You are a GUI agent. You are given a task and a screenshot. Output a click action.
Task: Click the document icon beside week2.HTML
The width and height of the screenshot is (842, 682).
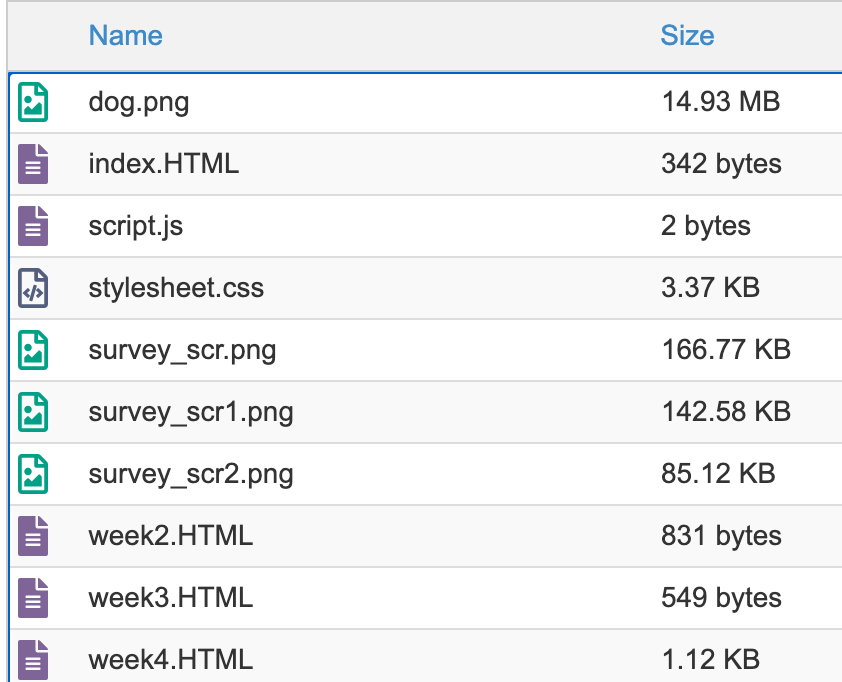click(x=33, y=536)
